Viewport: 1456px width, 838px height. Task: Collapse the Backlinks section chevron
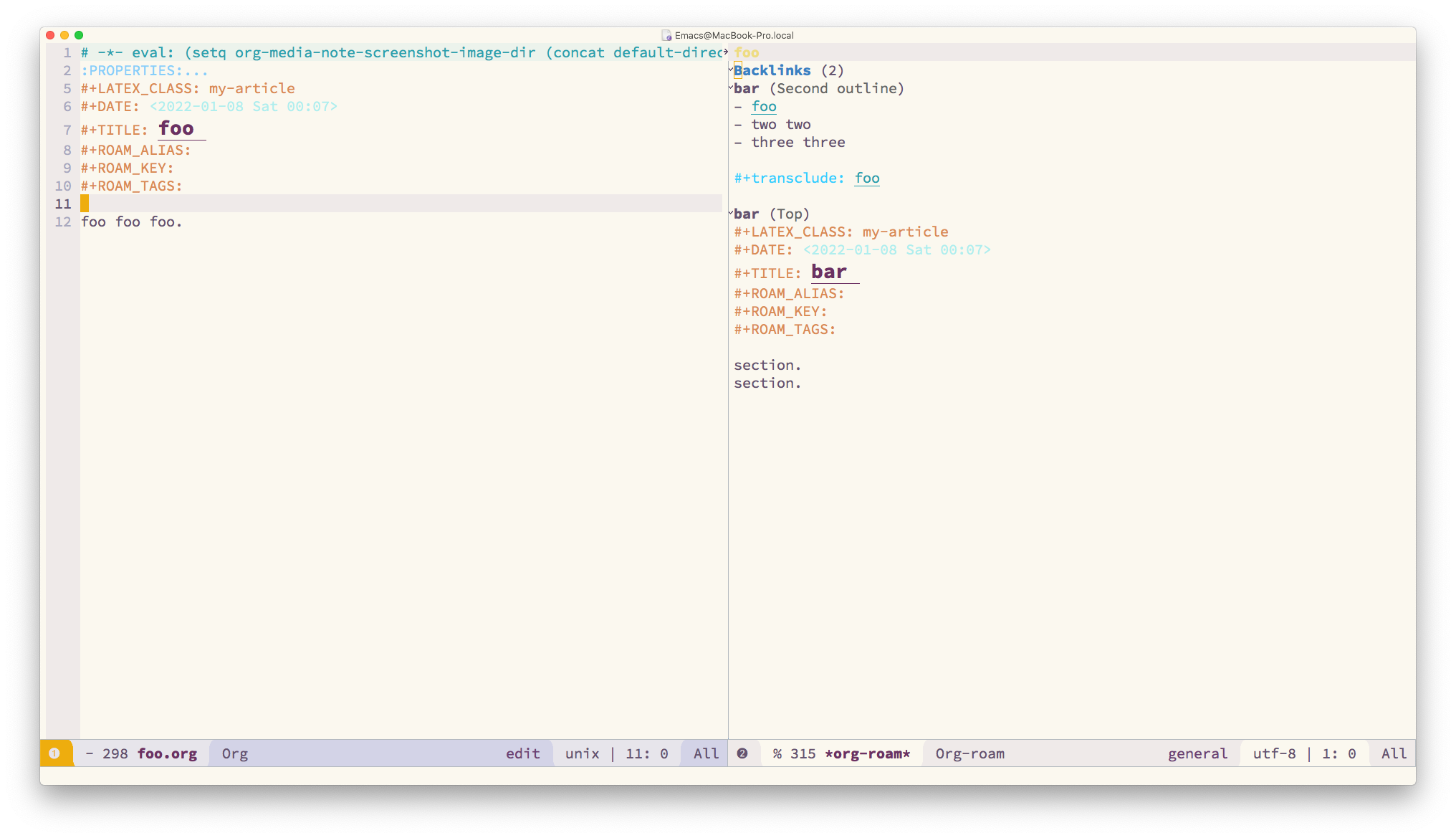click(x=731, y=69)
